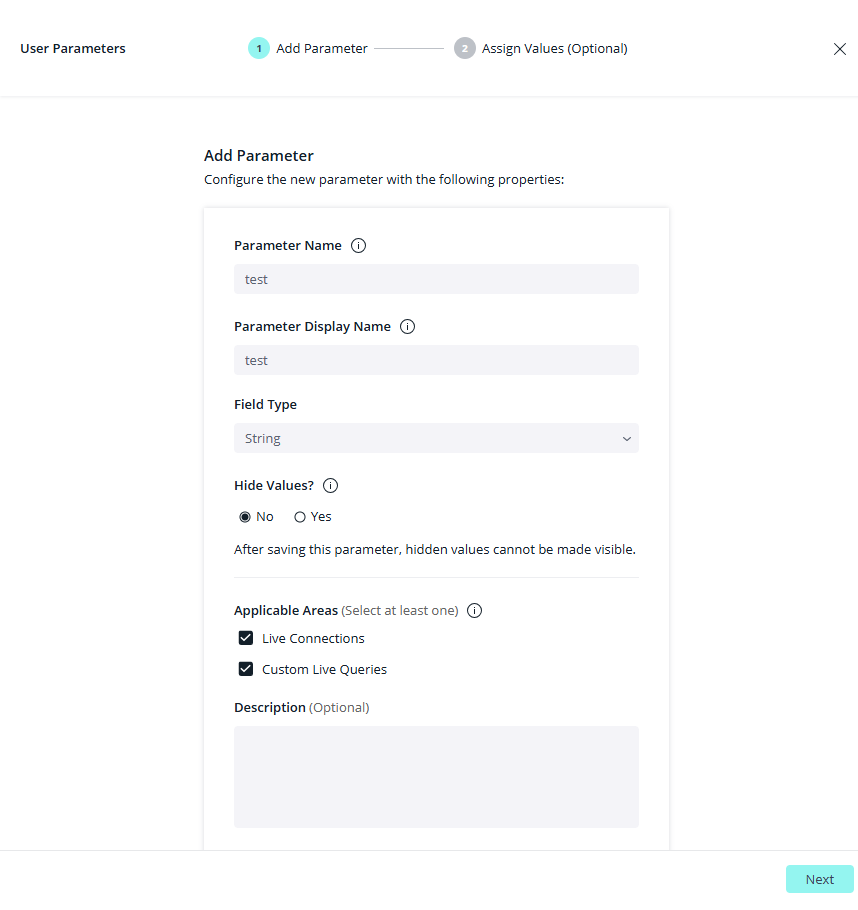
Task: Switch to Assign Values (Optional) step
Action: tap(554, 48)
